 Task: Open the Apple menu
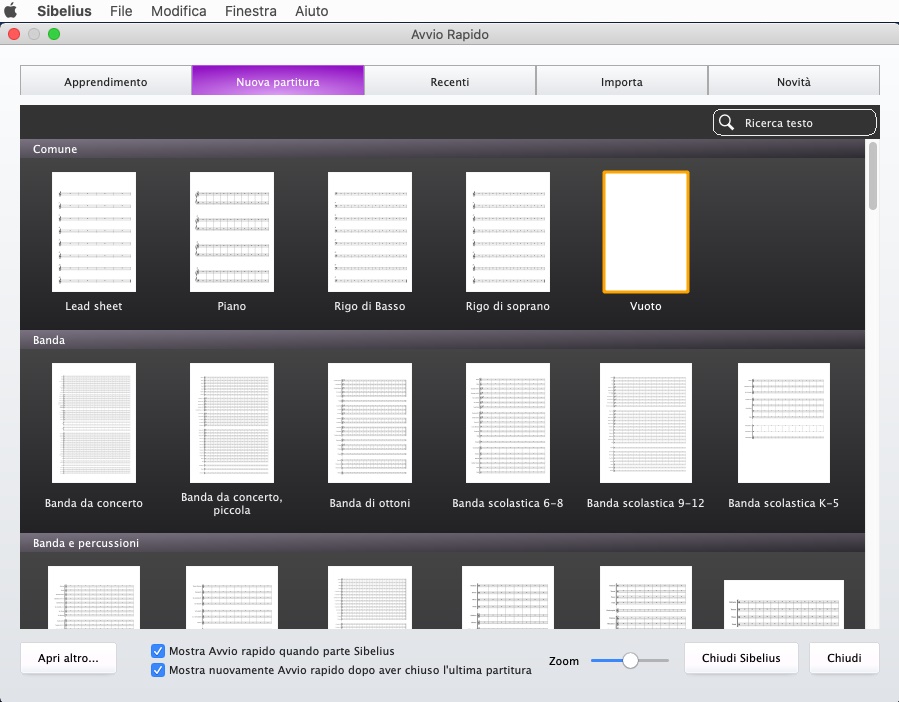pyautogui.click(x=10, y=11)
